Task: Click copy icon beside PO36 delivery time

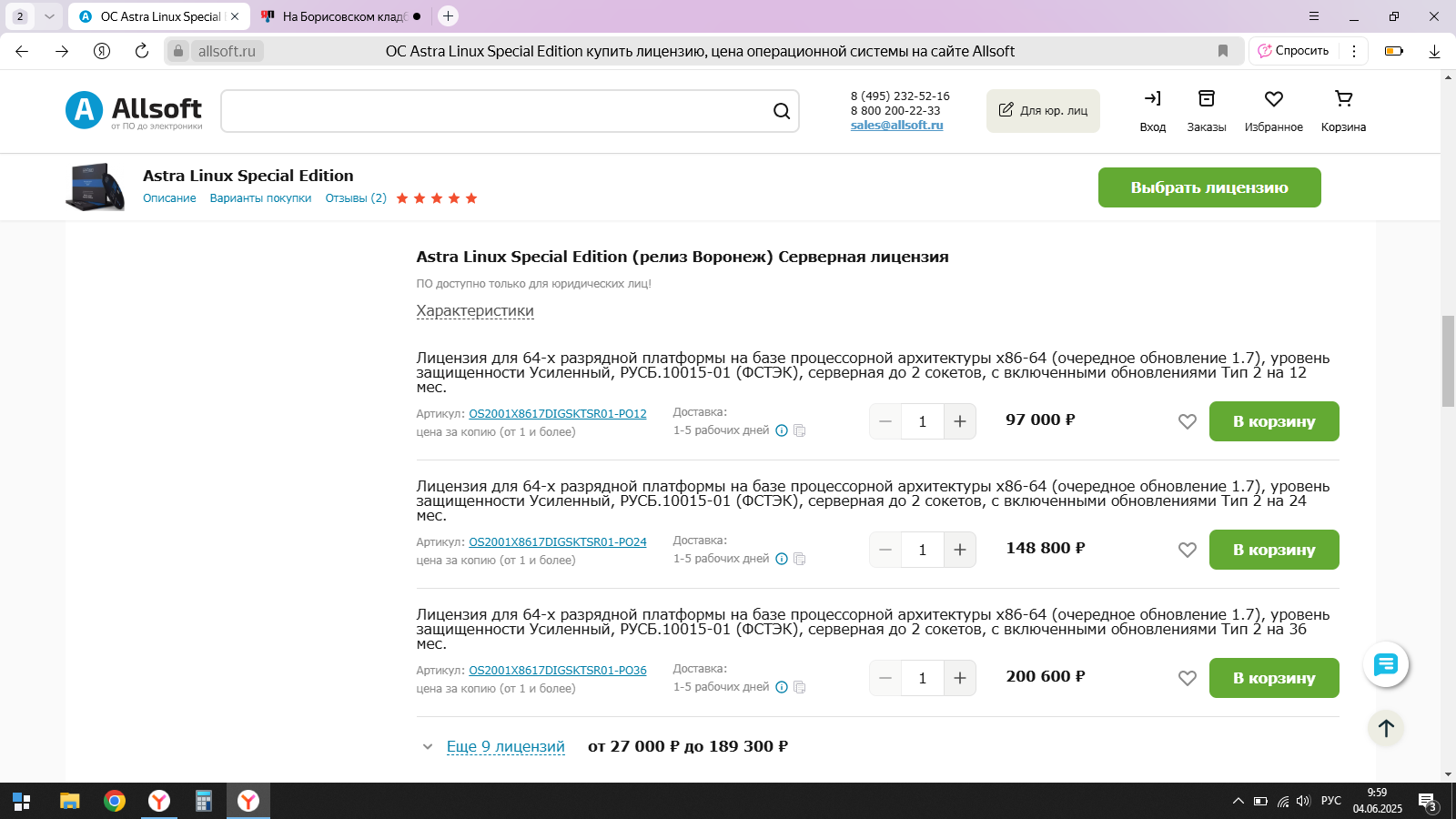Action: pos(800,687)
